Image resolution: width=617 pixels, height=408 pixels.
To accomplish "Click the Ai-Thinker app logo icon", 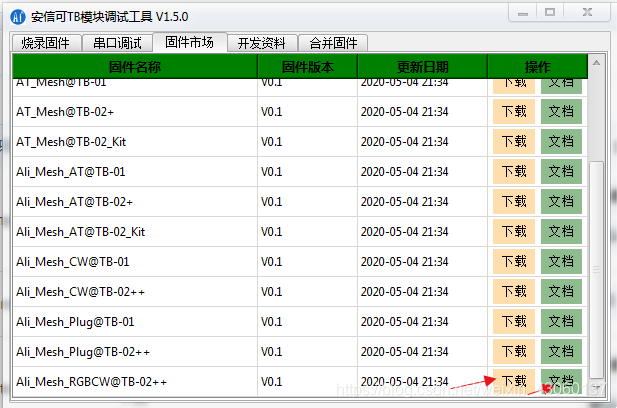I will (18, 17).
